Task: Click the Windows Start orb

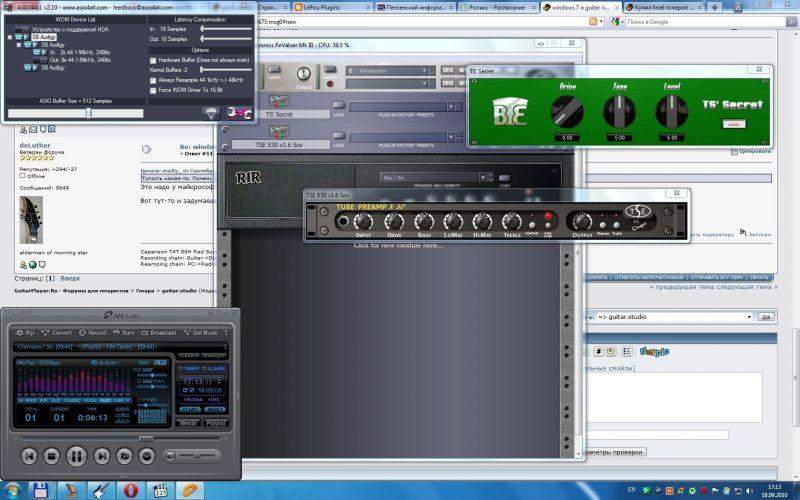Action: [x=11, y=490]
